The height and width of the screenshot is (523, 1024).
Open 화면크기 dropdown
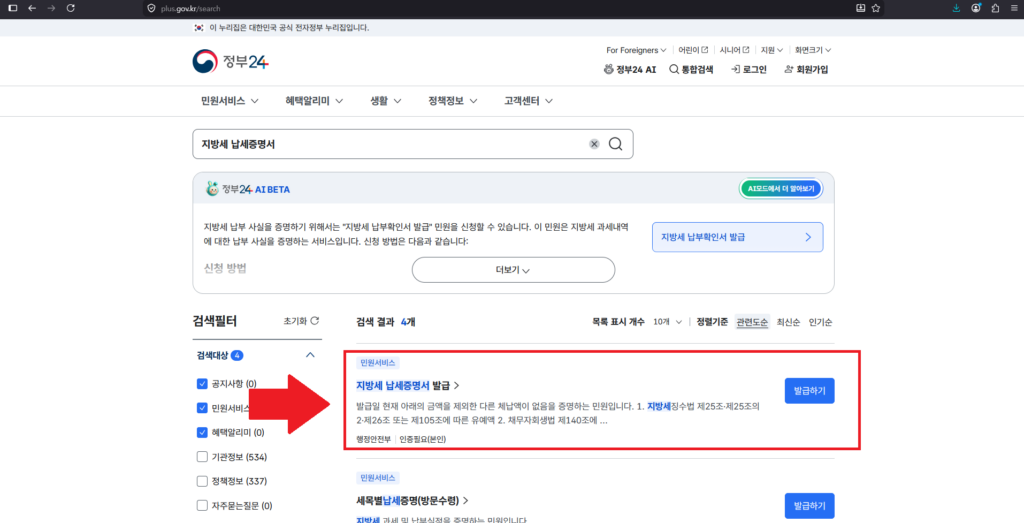[x=813, y=50]
